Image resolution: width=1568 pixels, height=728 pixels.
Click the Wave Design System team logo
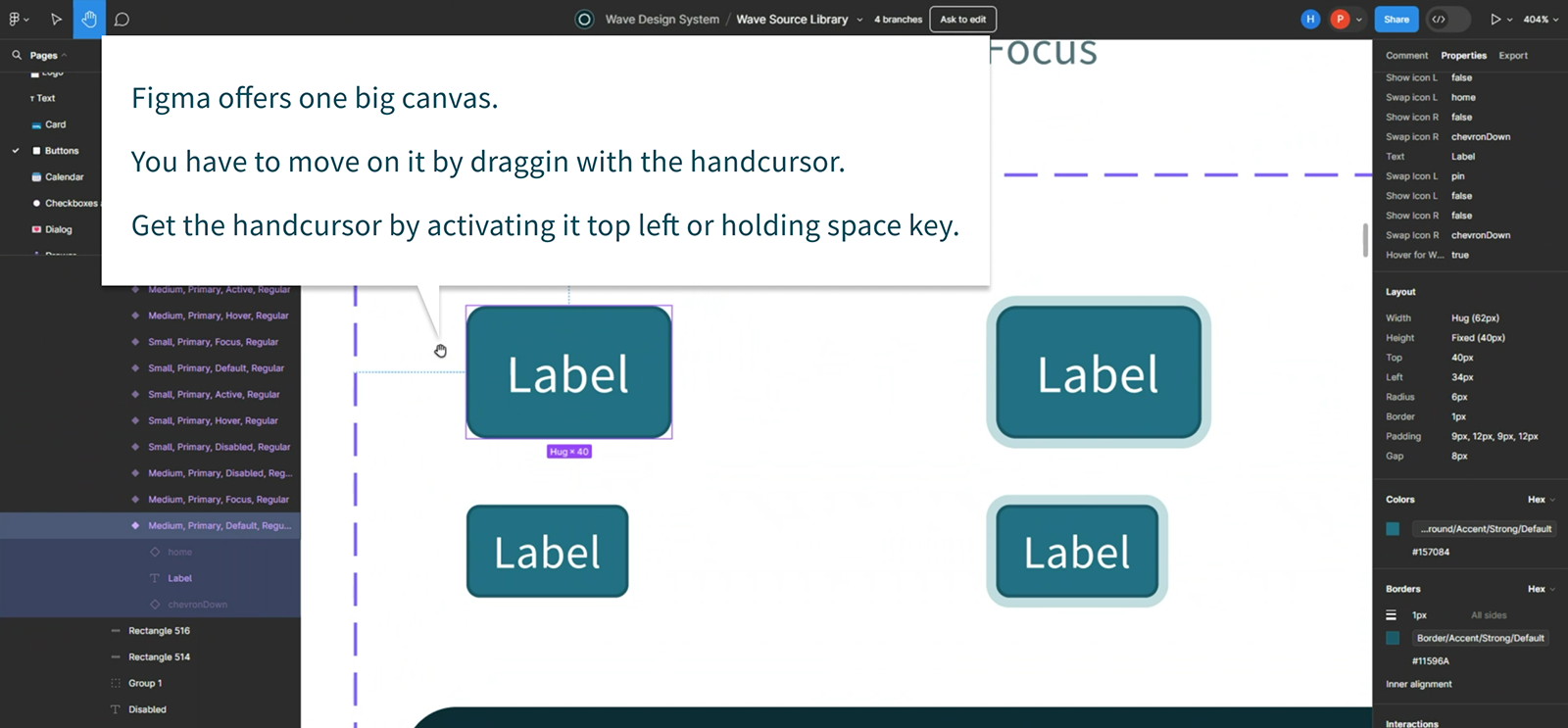pos(584,19)
